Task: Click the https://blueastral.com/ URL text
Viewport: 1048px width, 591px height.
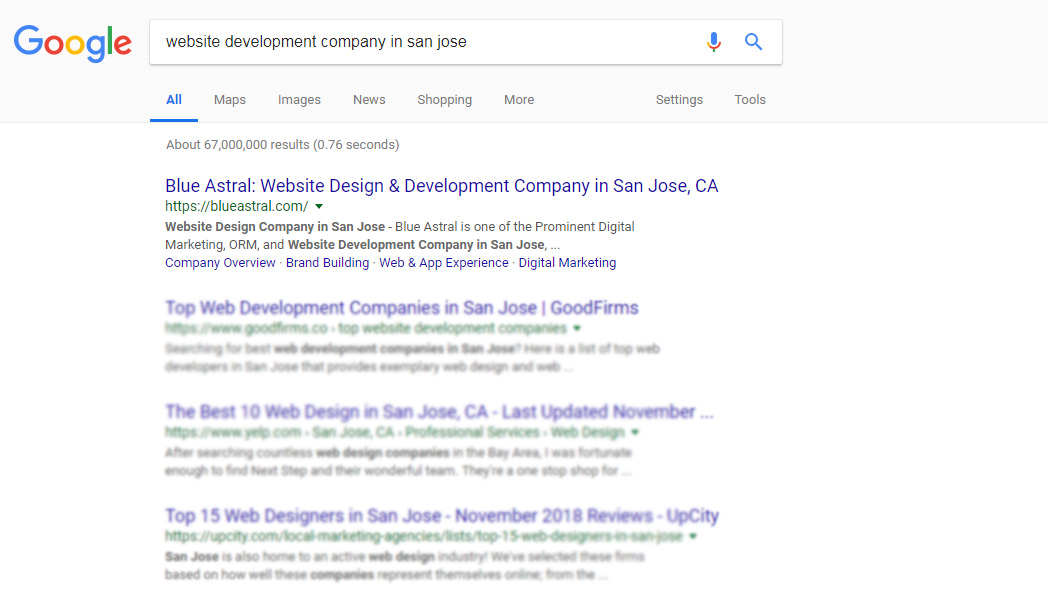Action: pos(237,207)
